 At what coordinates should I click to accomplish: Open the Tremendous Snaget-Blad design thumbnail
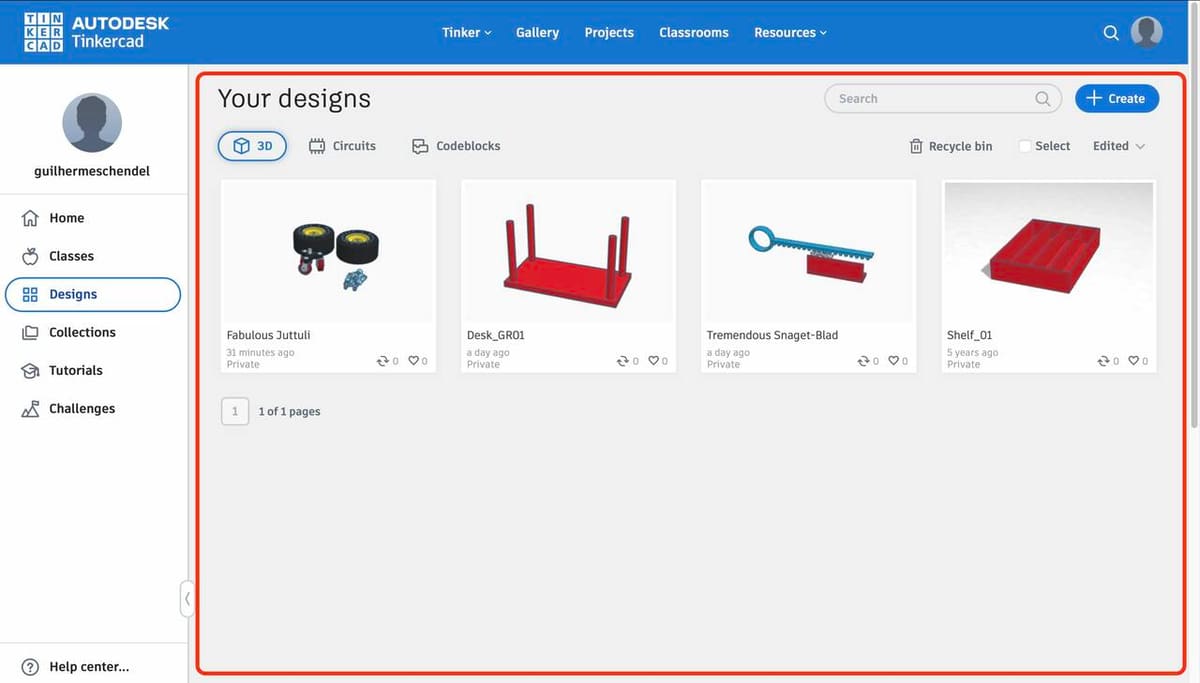[x=808, y=251]
